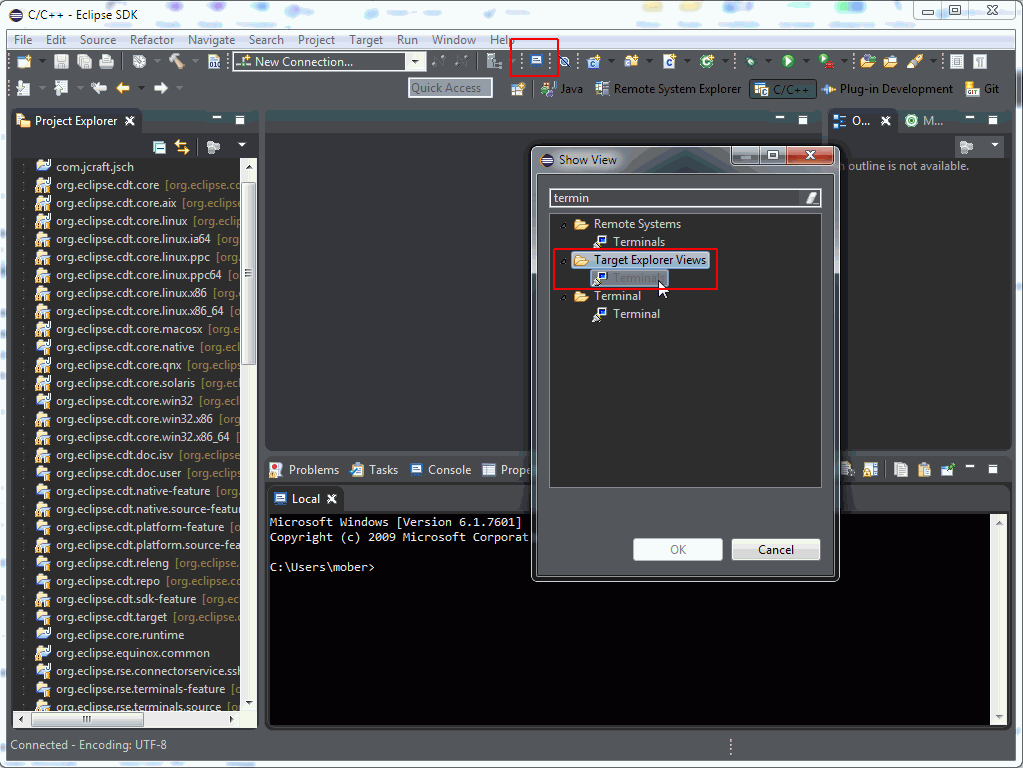The height and width of the screenshot is (768, 1023).
Task: Click the Open Perspective icon
Action: (x=517, y=89)
